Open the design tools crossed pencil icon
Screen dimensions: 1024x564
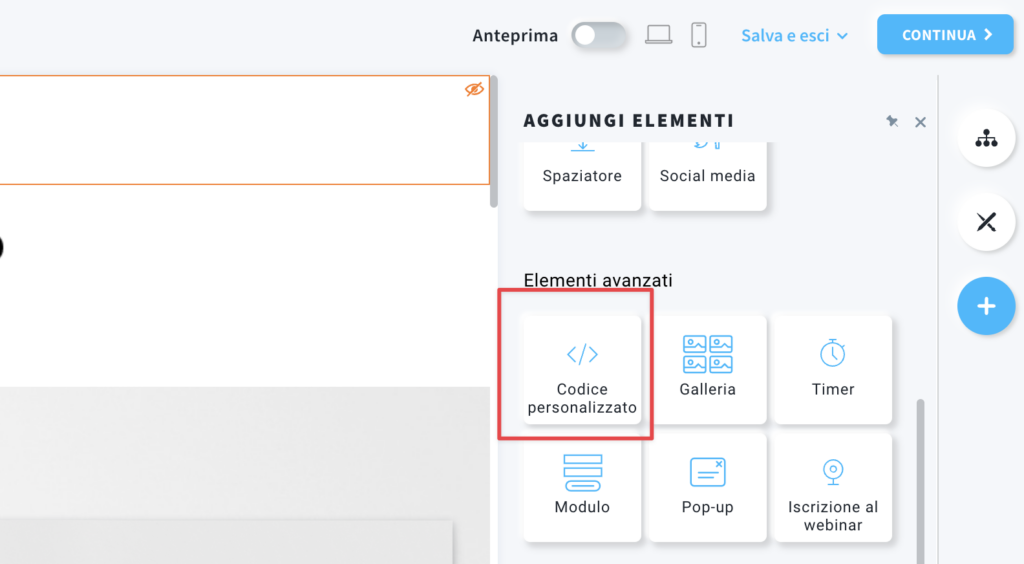pyautogui.click(x=986, y=222)
